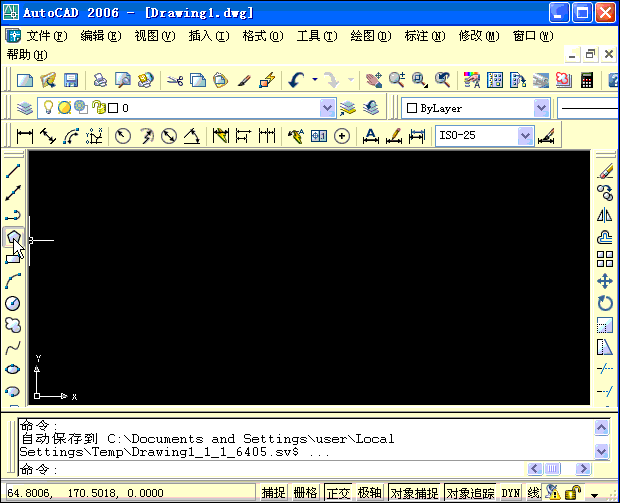Click command line scroll right arrow

583,469
